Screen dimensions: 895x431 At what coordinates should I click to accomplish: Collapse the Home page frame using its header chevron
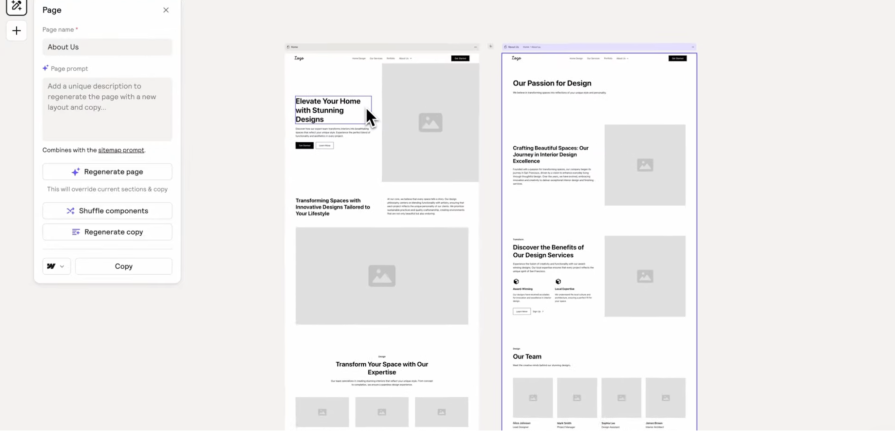[x=475, y=47]
